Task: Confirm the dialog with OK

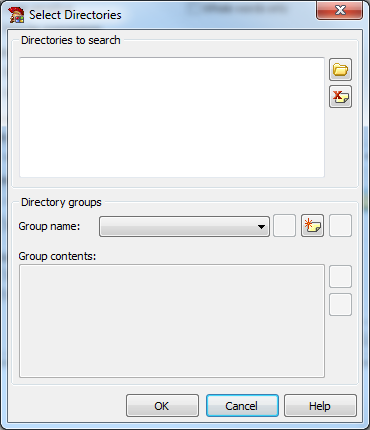Action: (x=162, y=406)
